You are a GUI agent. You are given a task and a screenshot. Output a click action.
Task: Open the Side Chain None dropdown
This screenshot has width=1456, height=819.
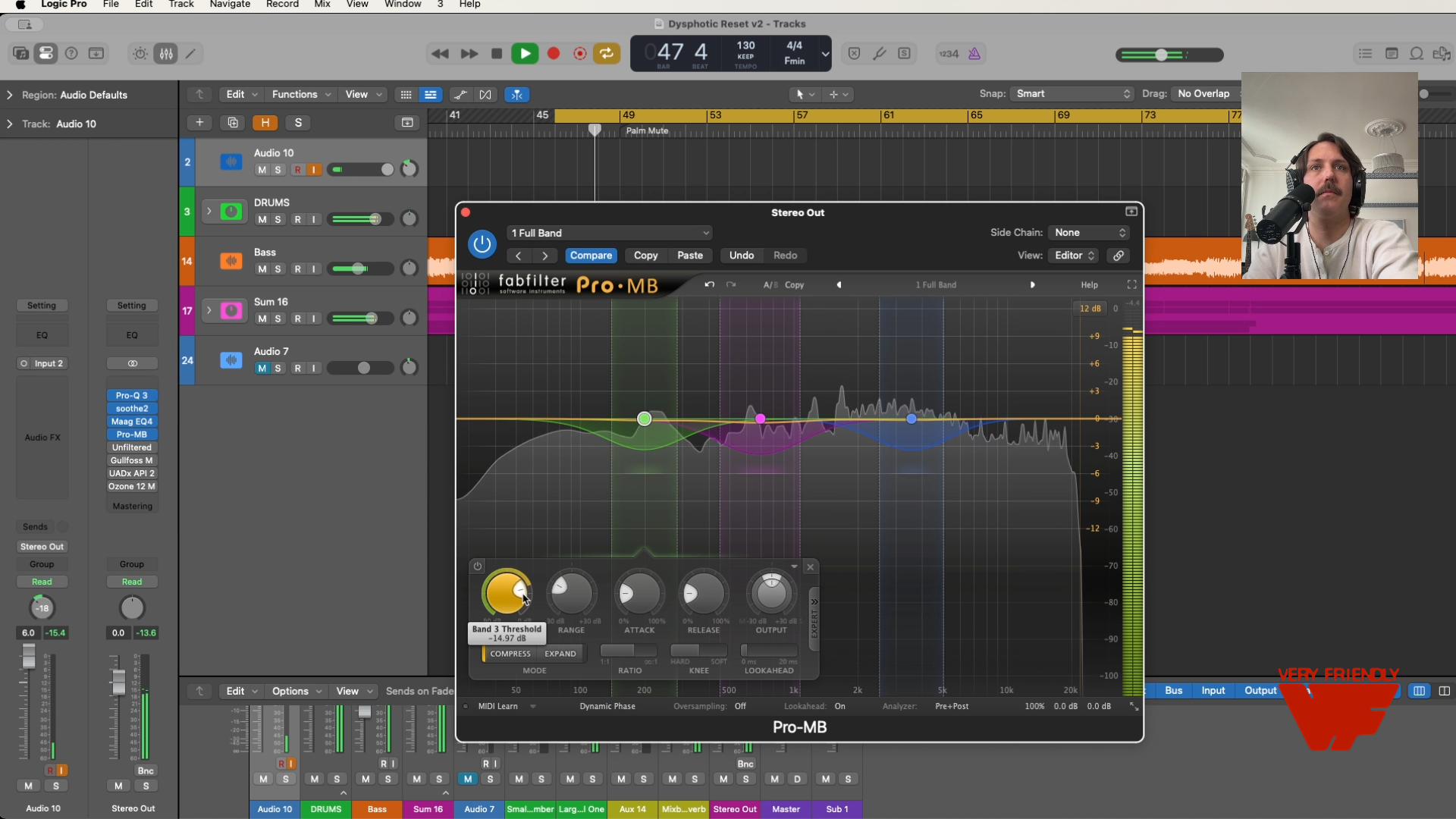pos(1090,233)
